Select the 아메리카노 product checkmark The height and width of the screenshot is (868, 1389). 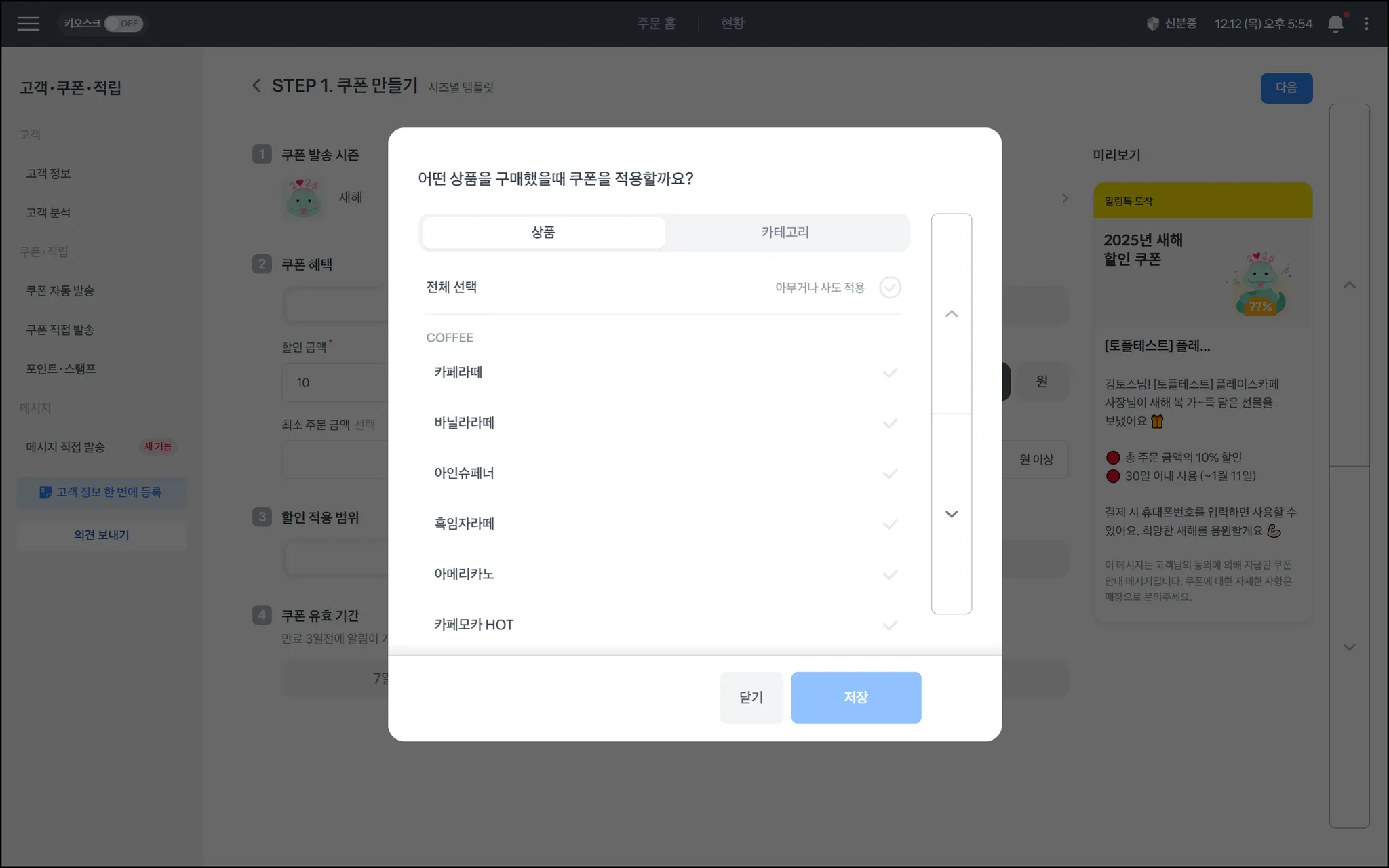[890, 574]
